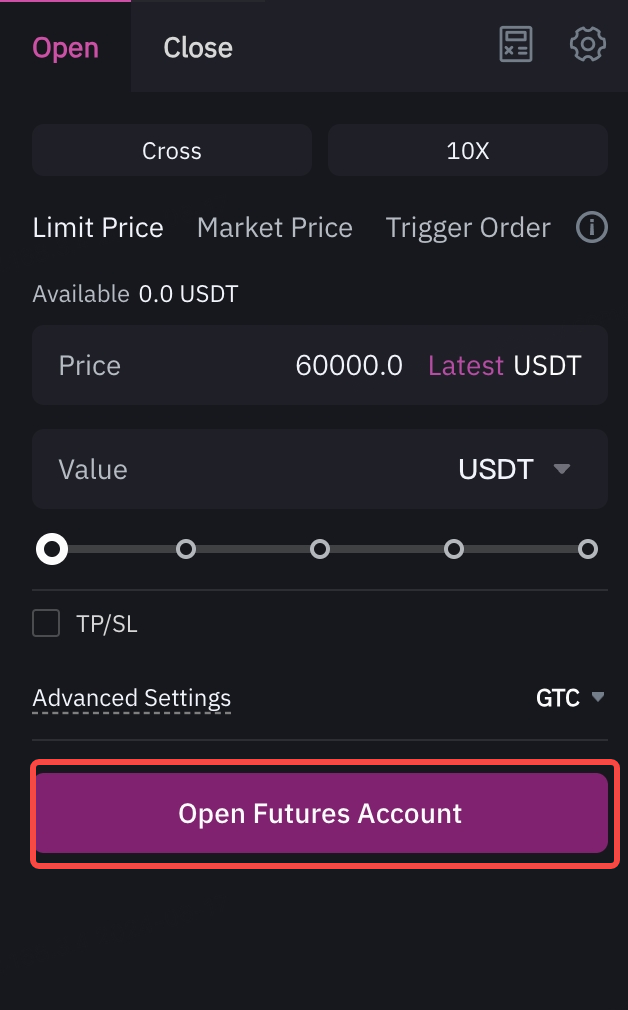Set slider to the last marker

[x=587, y=549]
